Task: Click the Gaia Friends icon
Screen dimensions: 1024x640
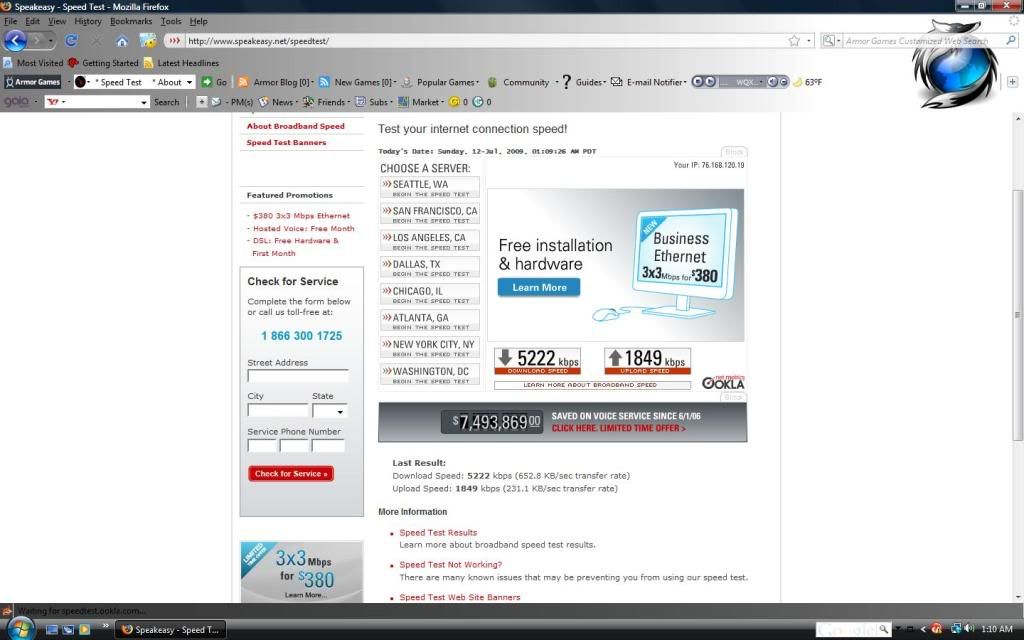Action: pos(308,102)
